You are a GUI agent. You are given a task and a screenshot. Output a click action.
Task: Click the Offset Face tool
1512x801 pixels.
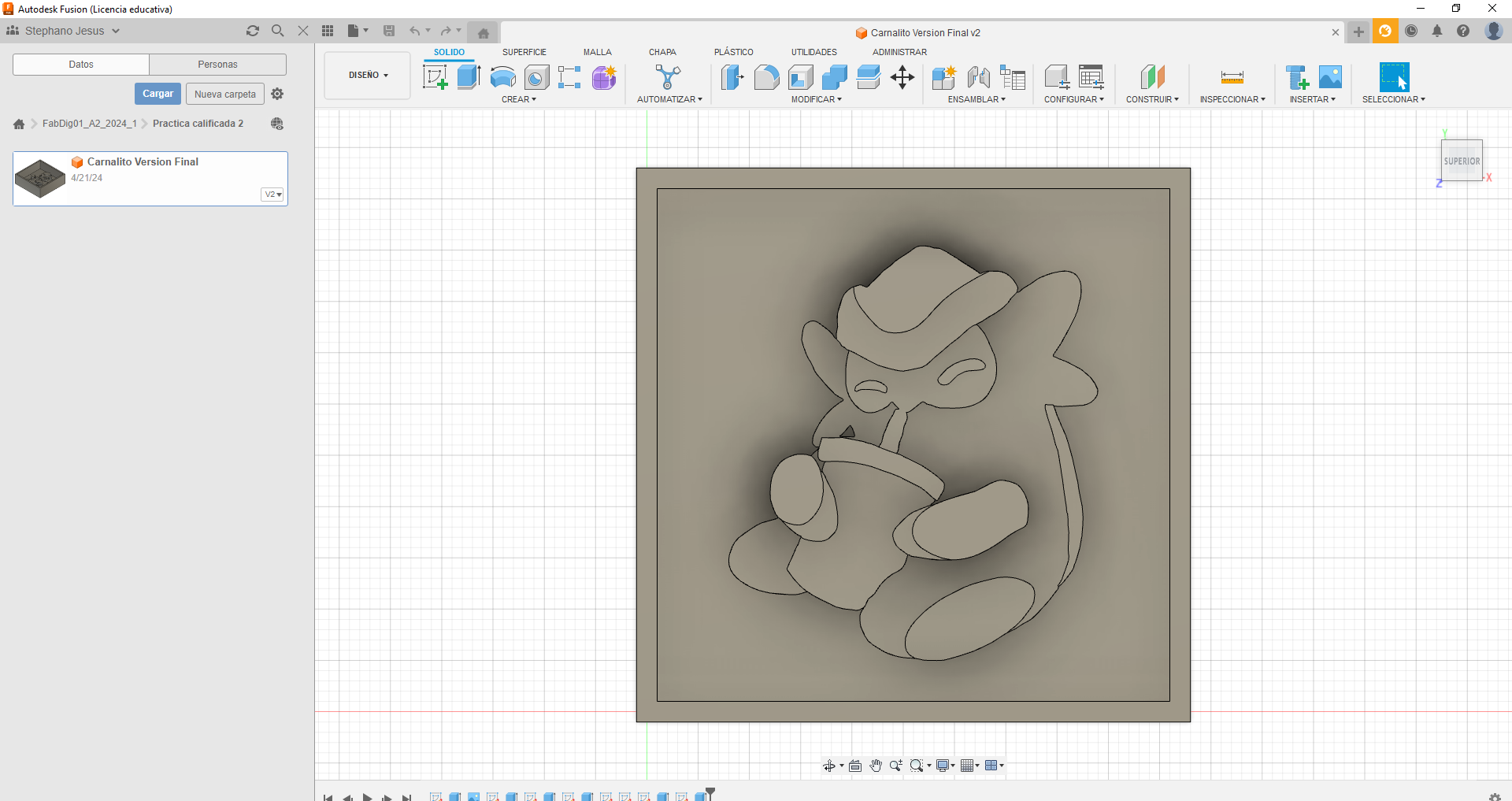coord(868,77)
